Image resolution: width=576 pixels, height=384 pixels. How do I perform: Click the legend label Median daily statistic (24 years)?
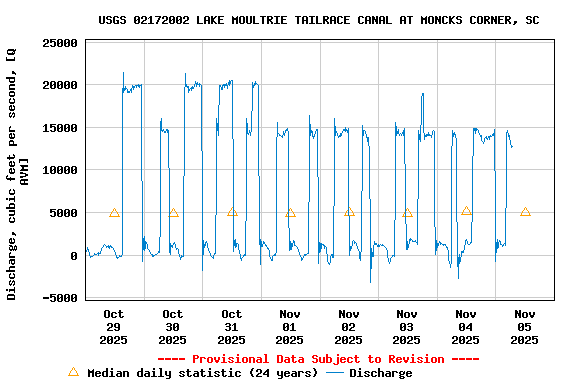point(202,373)
